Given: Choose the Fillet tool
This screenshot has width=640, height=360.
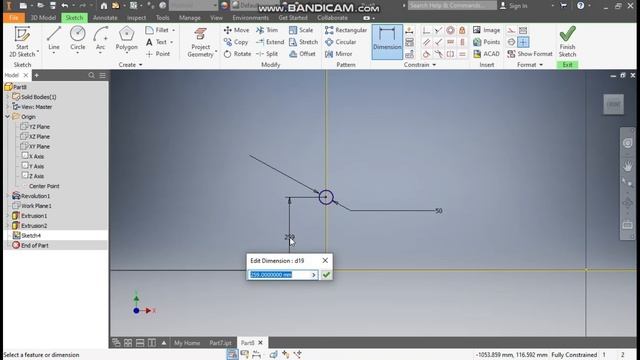Looking at the screenshot, I should click(157, 30).
